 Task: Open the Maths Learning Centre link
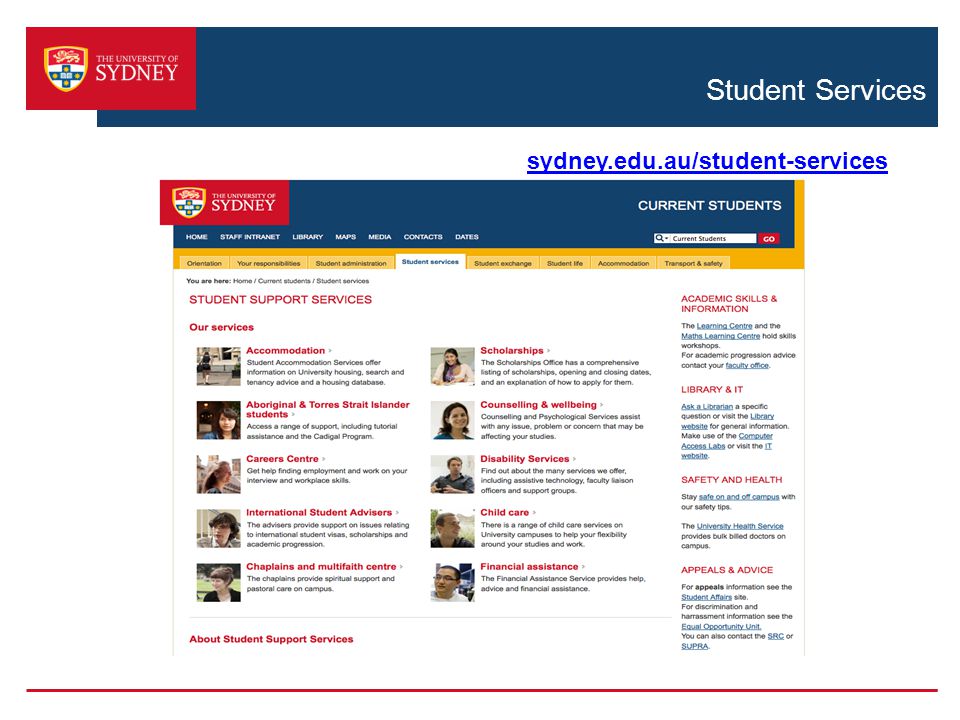pyautogui.click(x=721, y=336)
